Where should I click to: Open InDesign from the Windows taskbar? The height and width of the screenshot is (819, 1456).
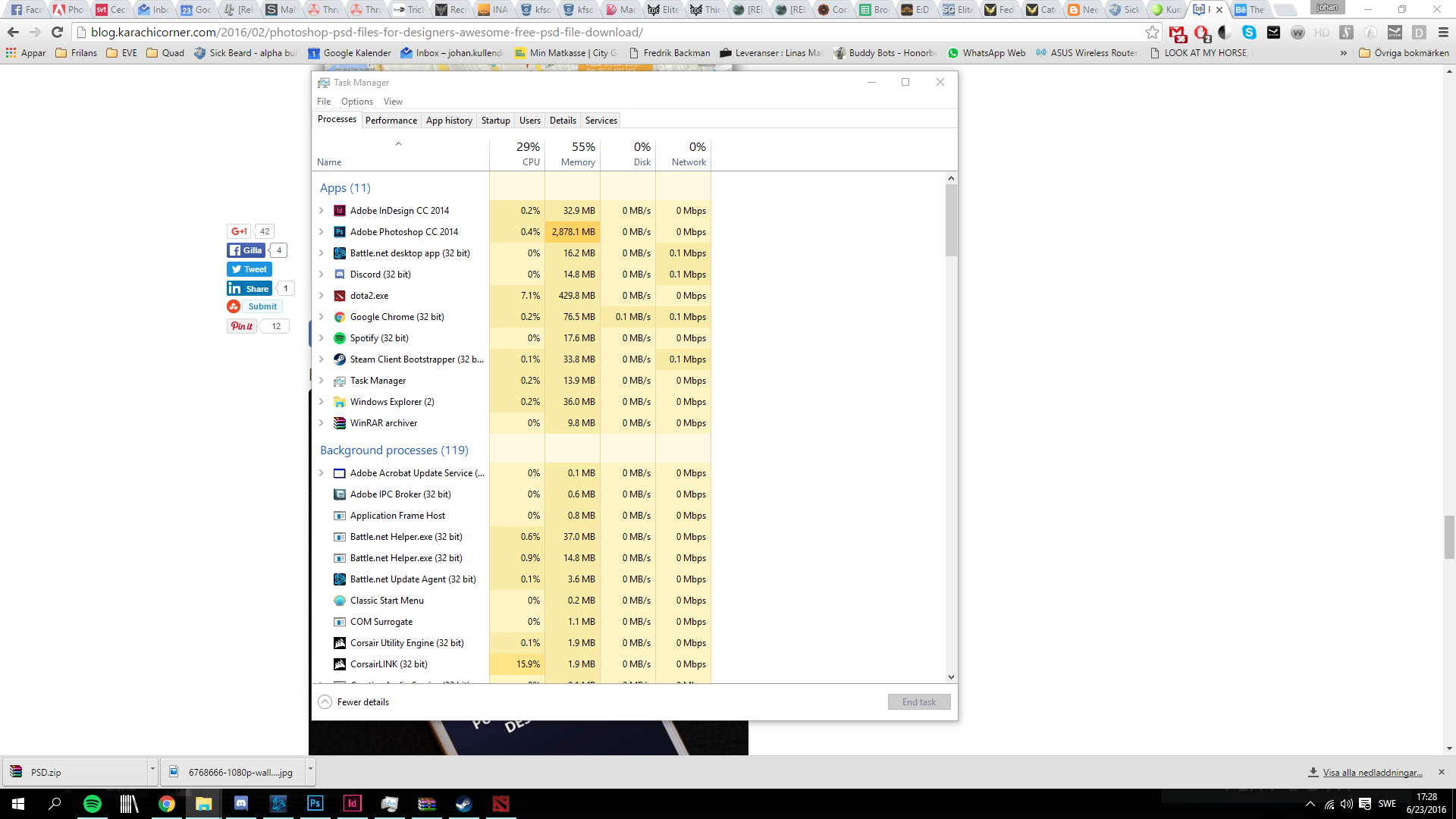(352, 804)
